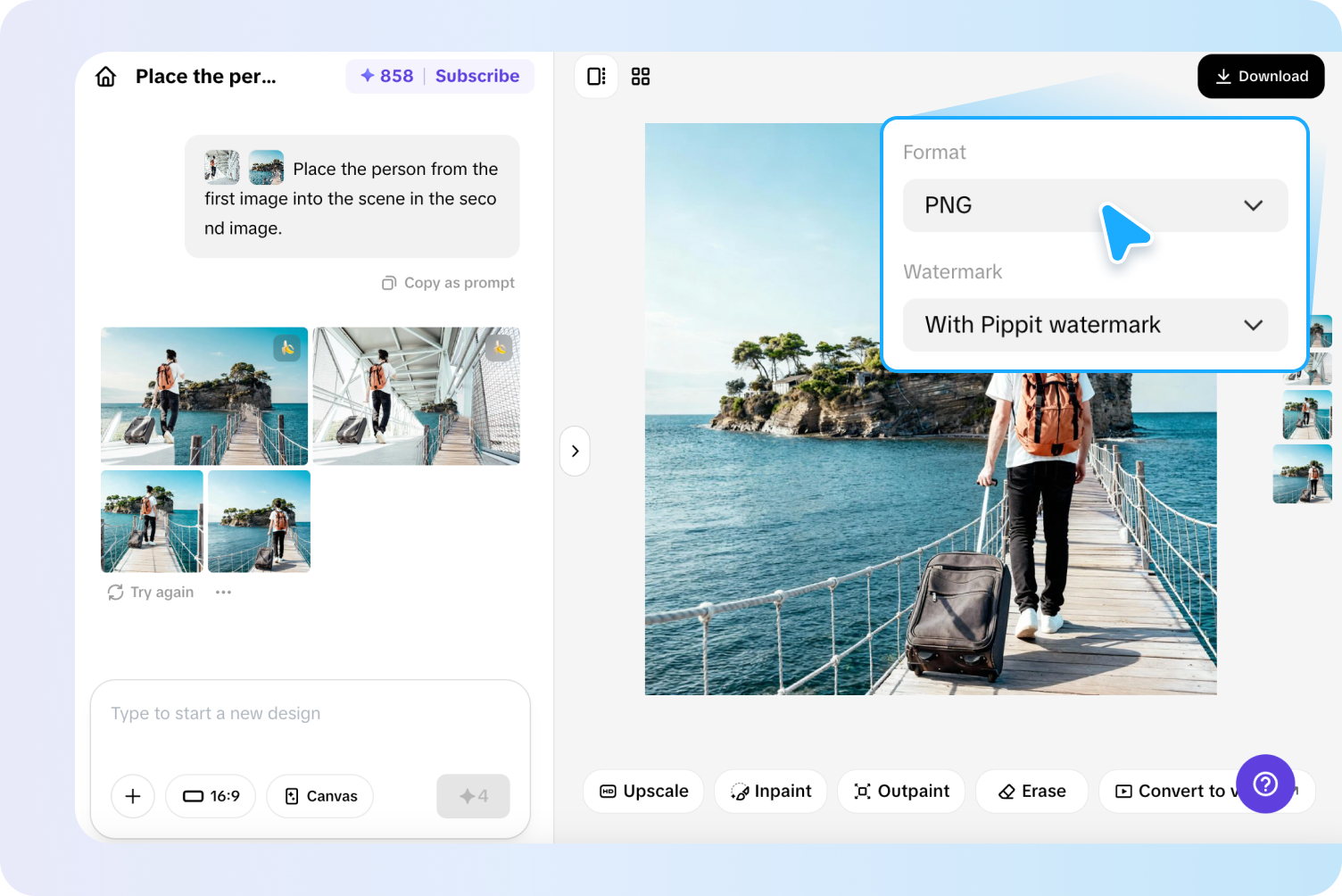Click the Home icon in the header

(105, 76)
